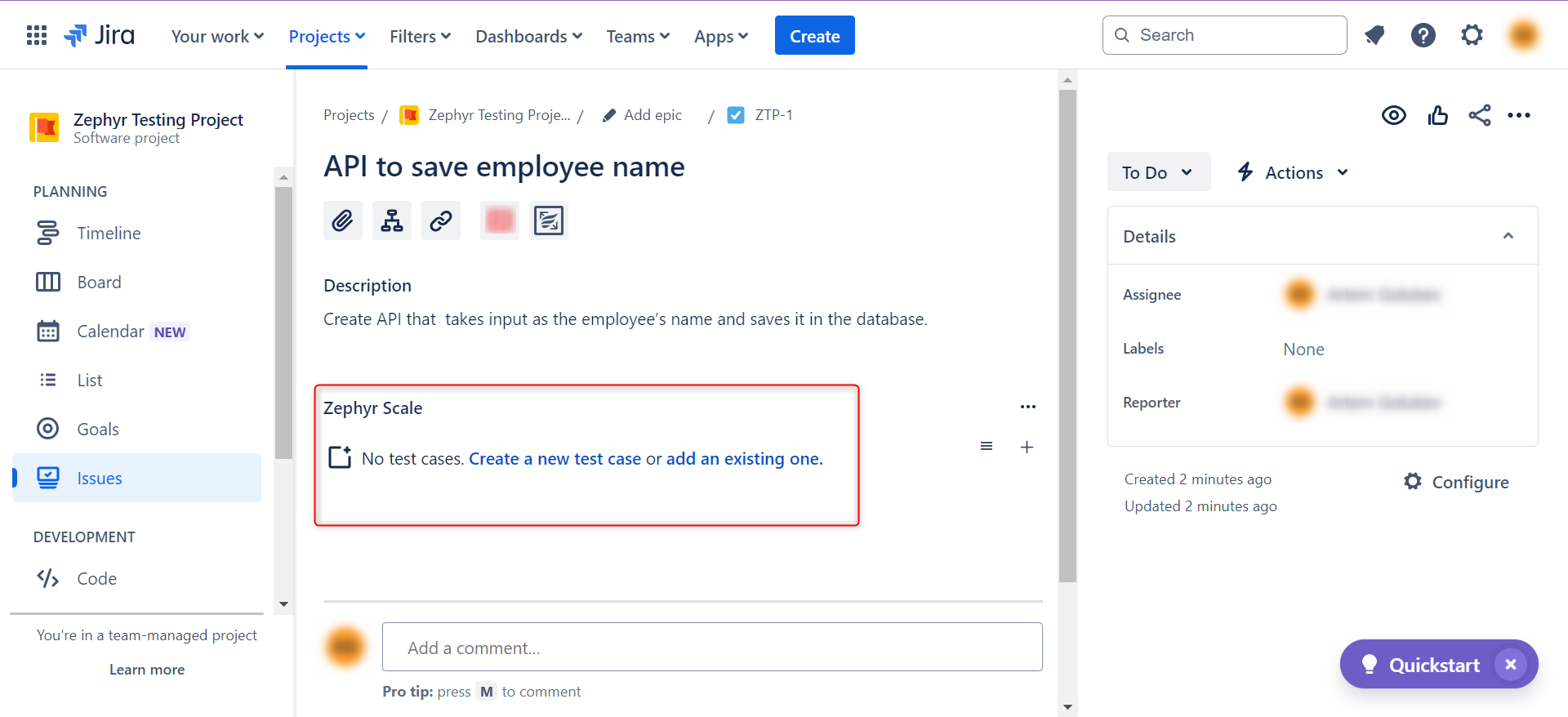The image size is (1568, 717).
Task: Open the Actions dropdown
Action: pyautogui.click(x=1293, y=172)
